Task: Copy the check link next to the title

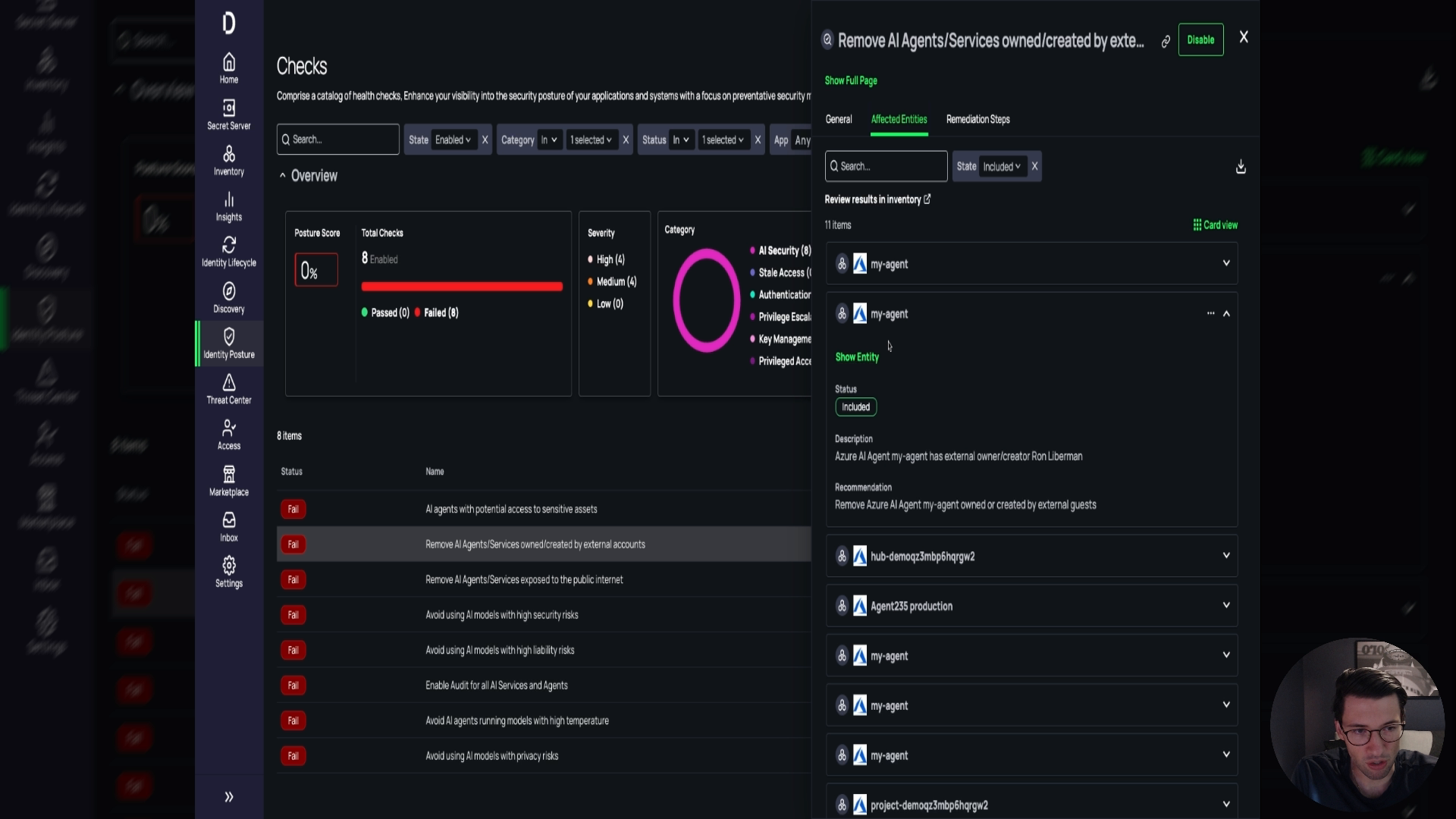Action: coord(1165,42)
